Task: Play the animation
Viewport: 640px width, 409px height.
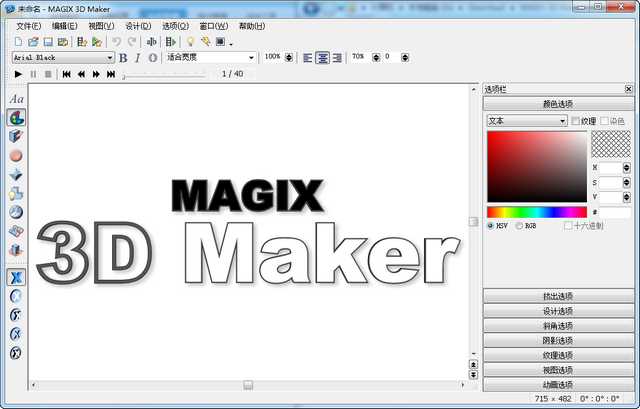Action: (x=18, y=74)
